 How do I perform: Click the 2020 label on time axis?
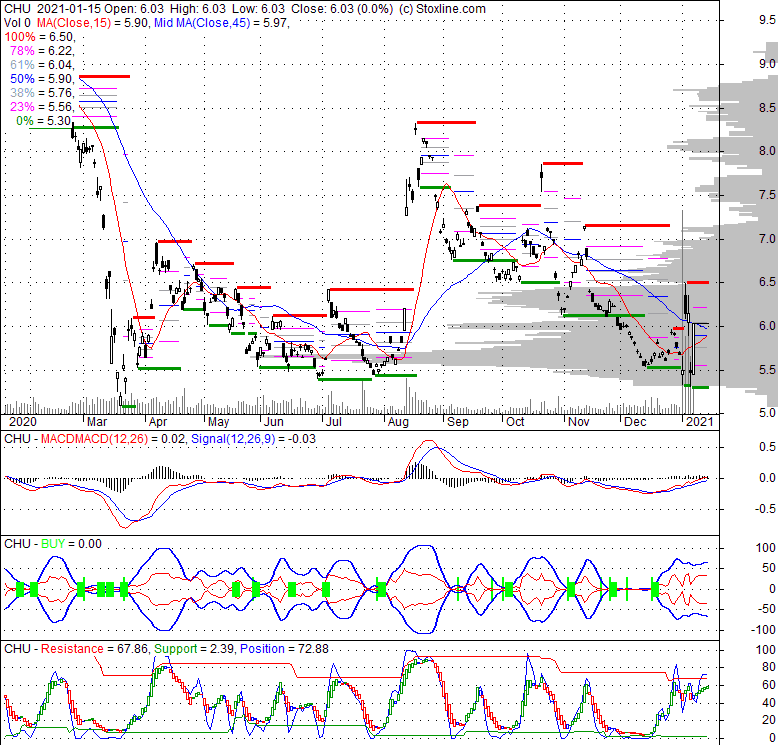pyautogui.click(x=23, y=422)
